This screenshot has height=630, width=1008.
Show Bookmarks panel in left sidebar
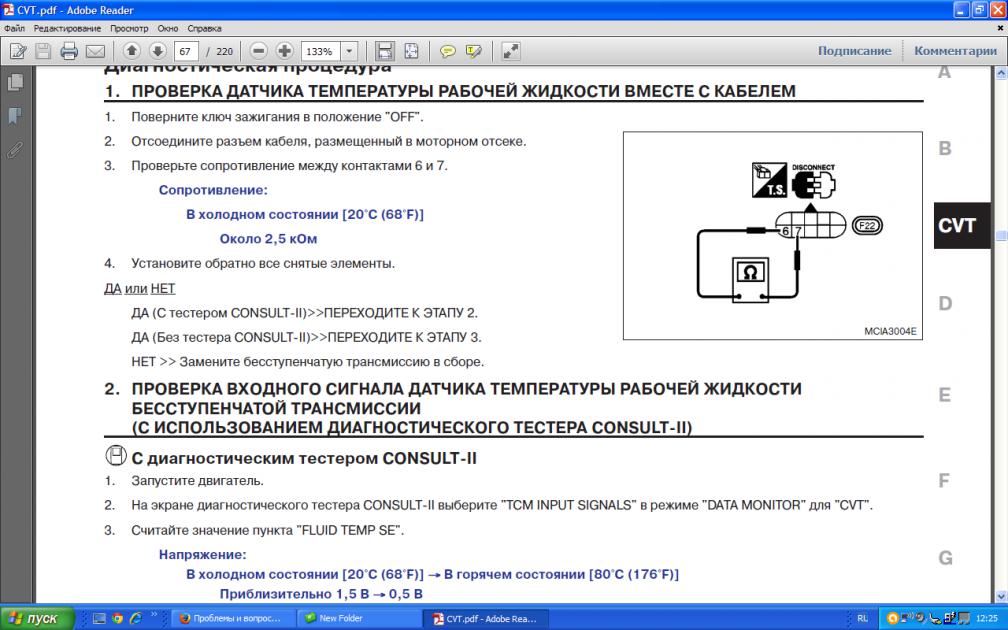[15, 116]
